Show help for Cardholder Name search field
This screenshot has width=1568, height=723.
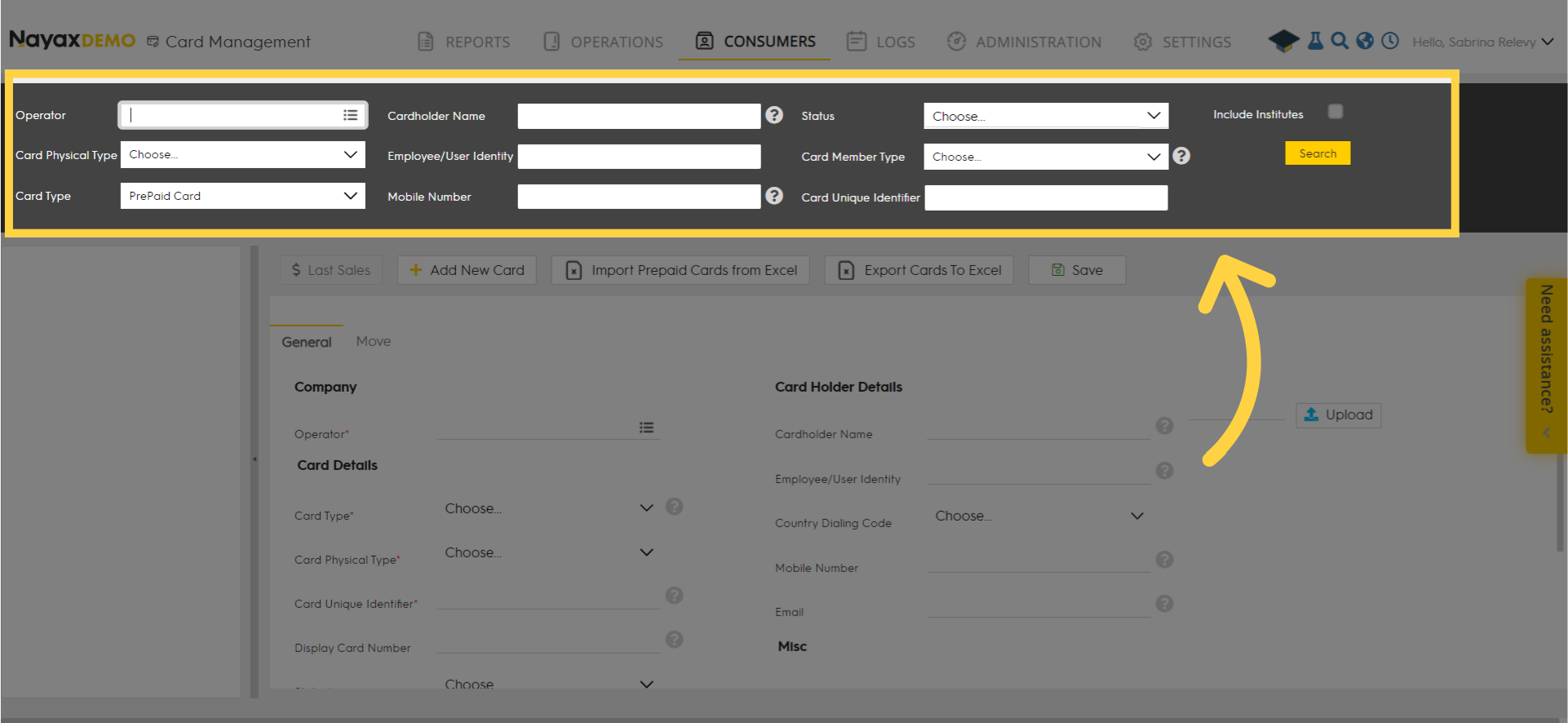[x=774, y=115]
